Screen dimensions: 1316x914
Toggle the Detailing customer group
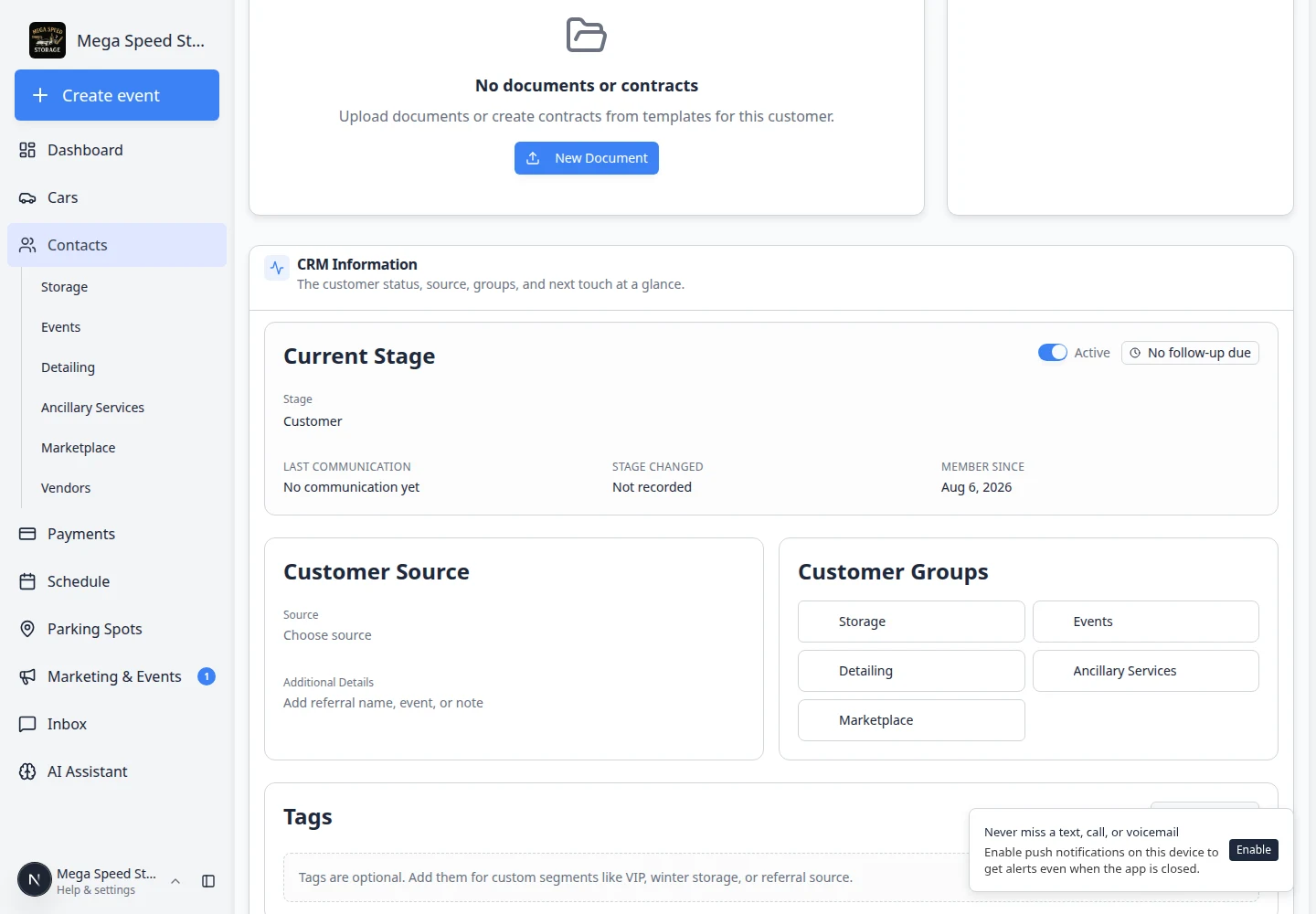(911, 671)
